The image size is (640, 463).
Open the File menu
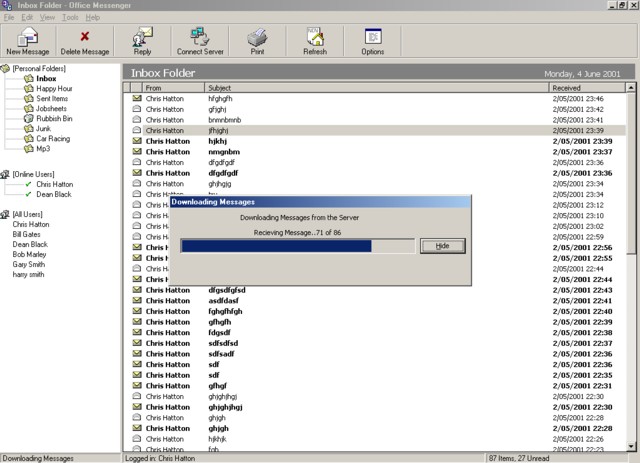click(x=9, y=18)
